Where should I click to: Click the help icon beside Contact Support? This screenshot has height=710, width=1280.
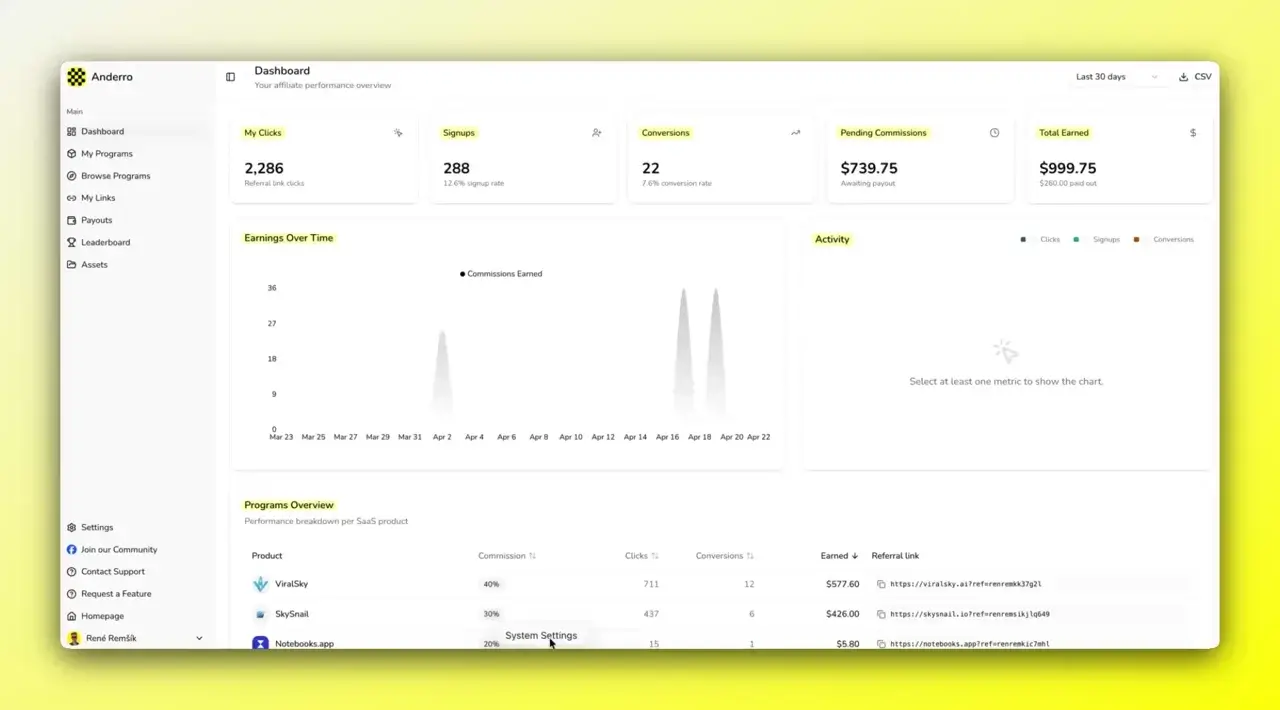click(x=71, y=572)
